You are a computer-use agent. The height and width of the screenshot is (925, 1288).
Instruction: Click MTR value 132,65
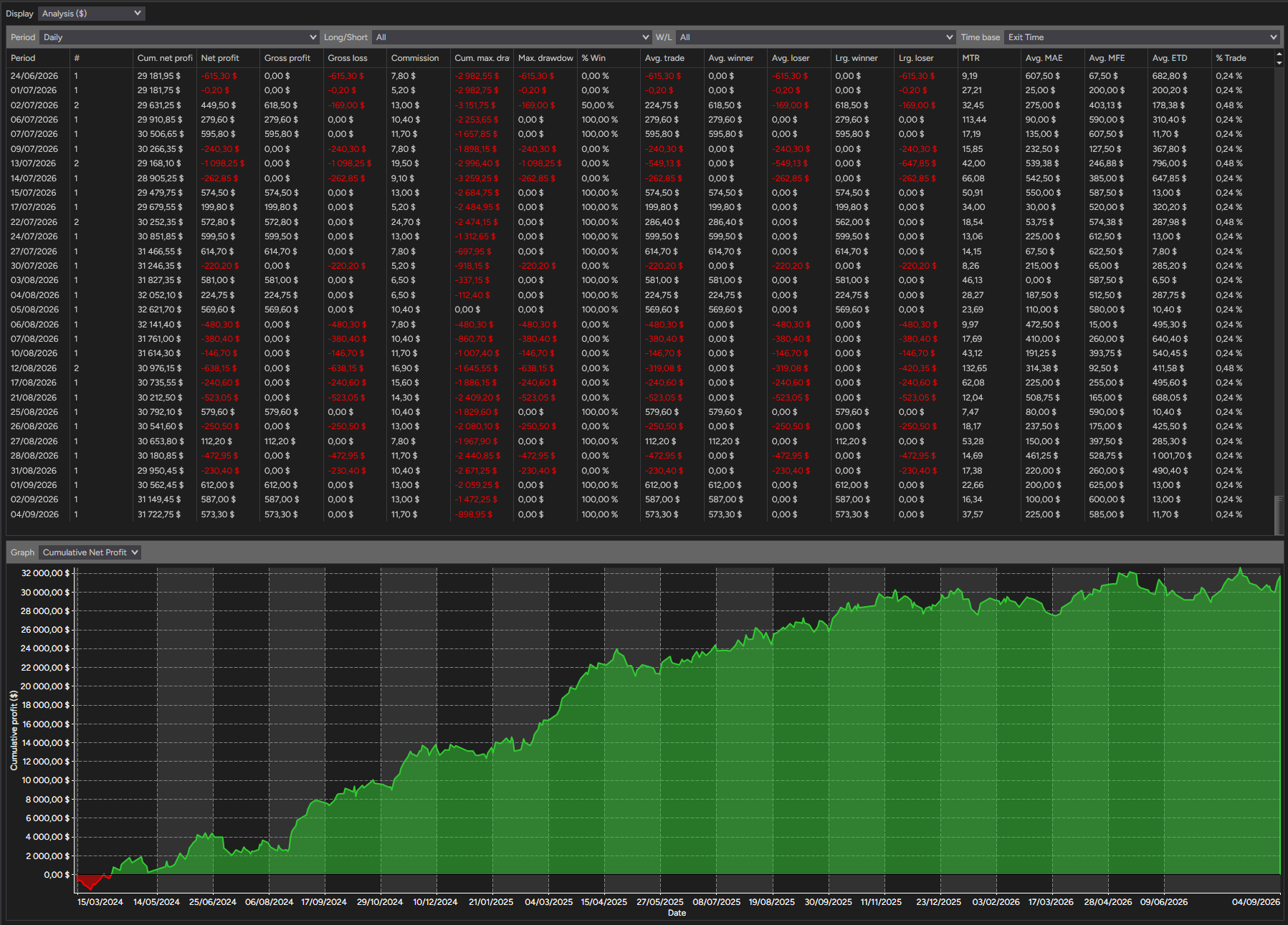point(974,368)
